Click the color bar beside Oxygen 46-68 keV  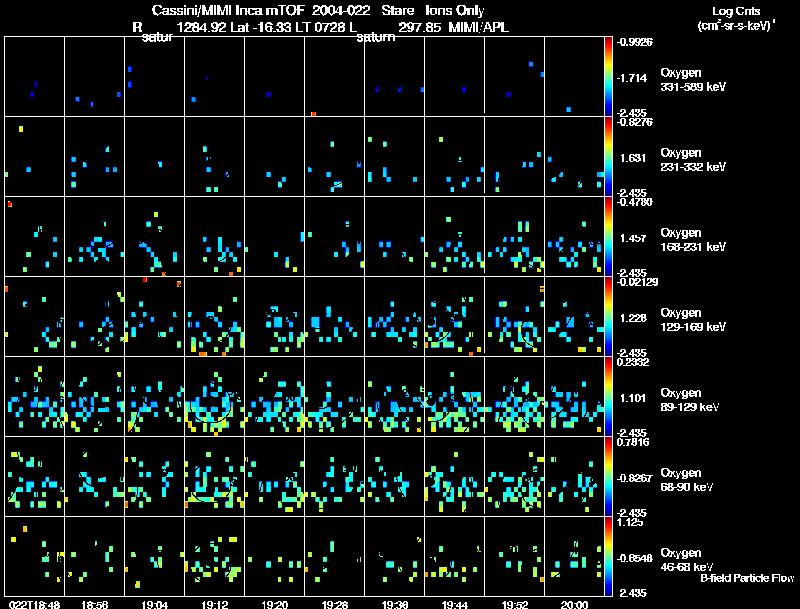tap(609, 557)
